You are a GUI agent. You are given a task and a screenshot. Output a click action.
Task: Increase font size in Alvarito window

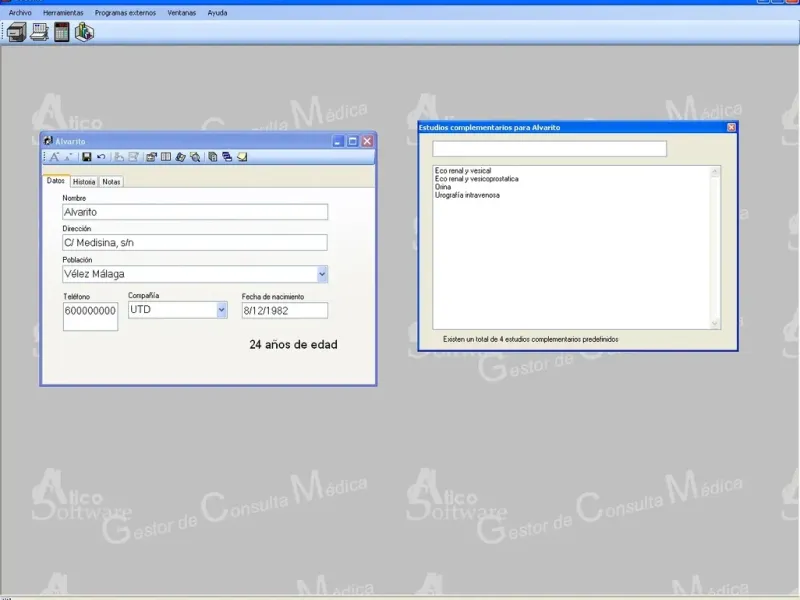coord(55,157)
